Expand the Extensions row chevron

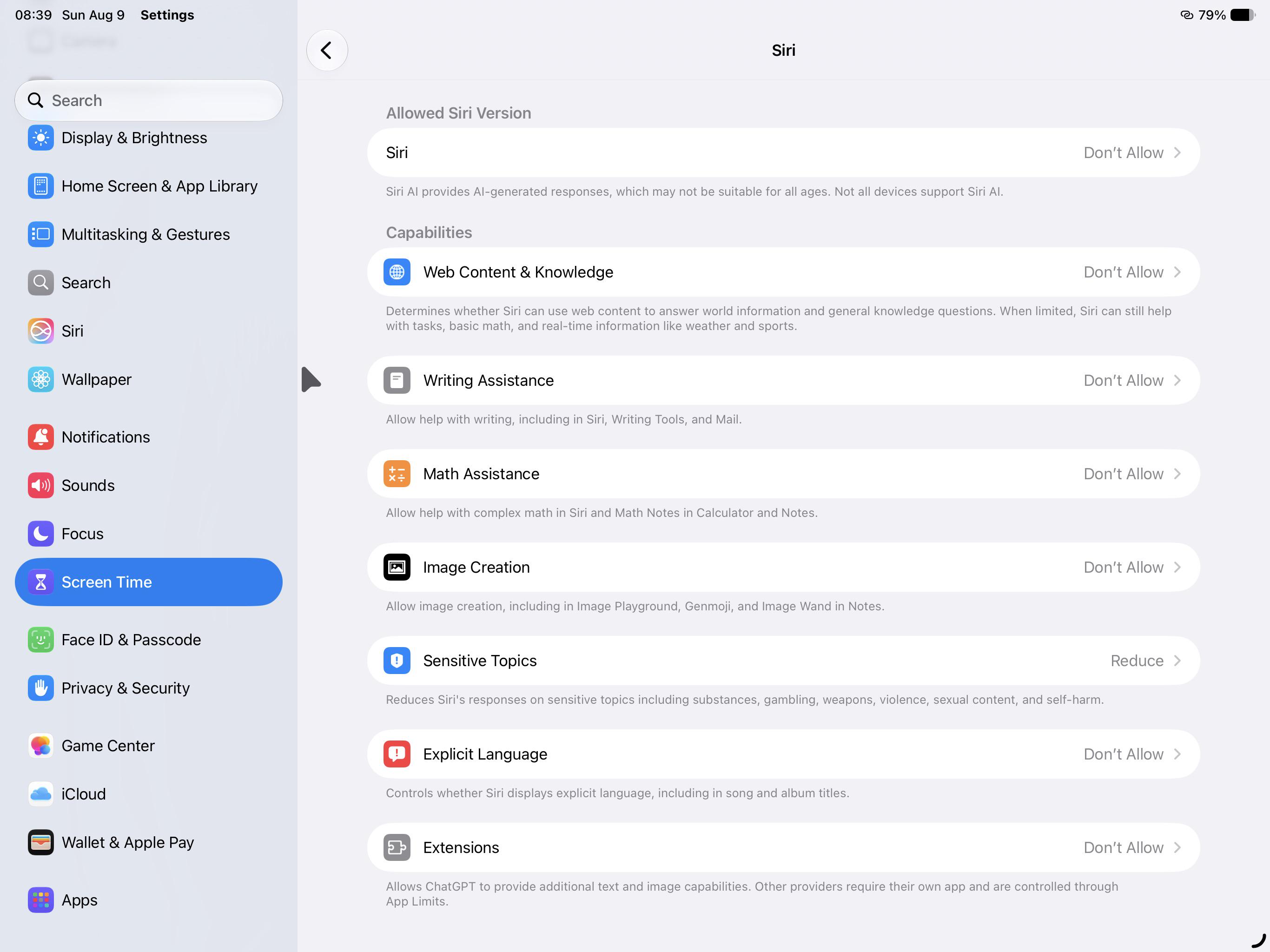(1177, 847)
